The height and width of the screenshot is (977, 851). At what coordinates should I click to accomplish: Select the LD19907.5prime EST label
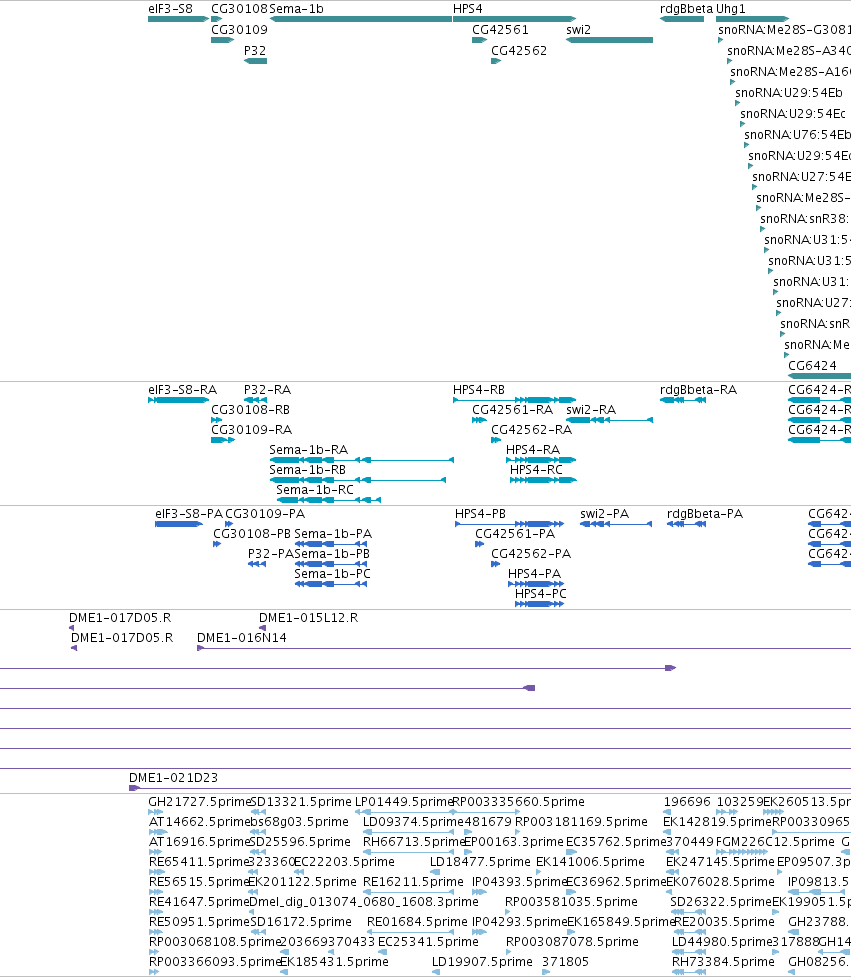click(x=482, y=961)
